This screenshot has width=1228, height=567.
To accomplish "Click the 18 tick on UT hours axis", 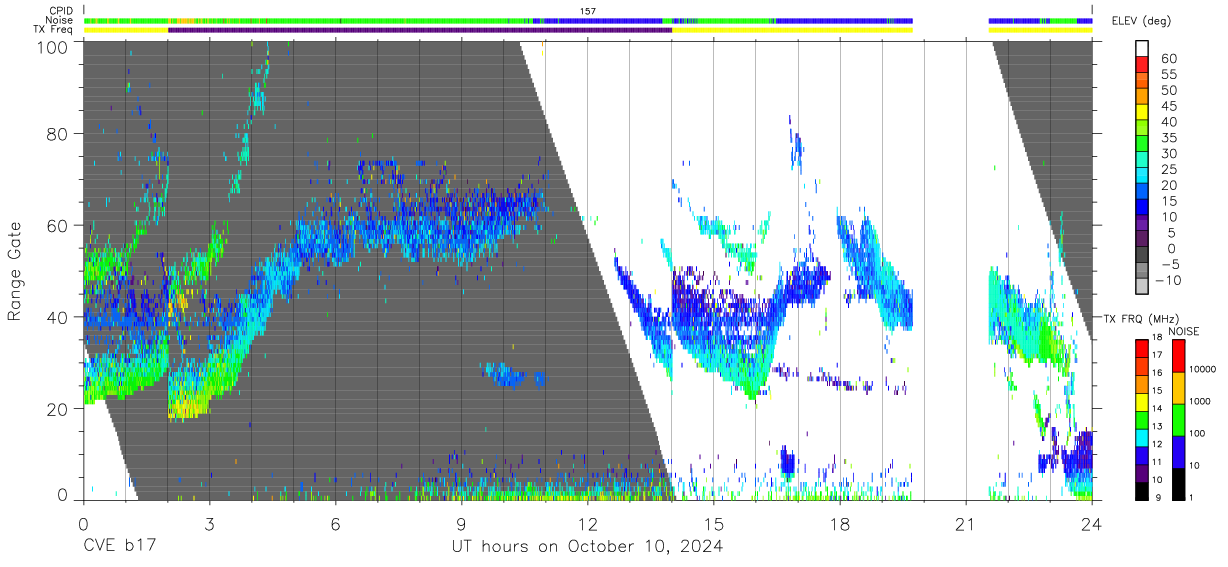I will coord(839,524).
